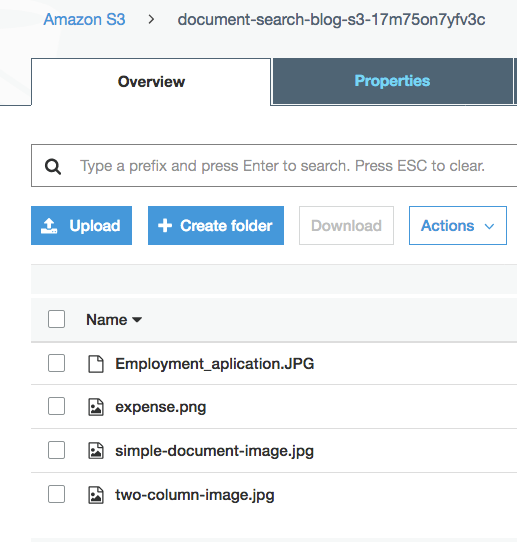
Task: Click the search magnifier icon
Action: 53,167
